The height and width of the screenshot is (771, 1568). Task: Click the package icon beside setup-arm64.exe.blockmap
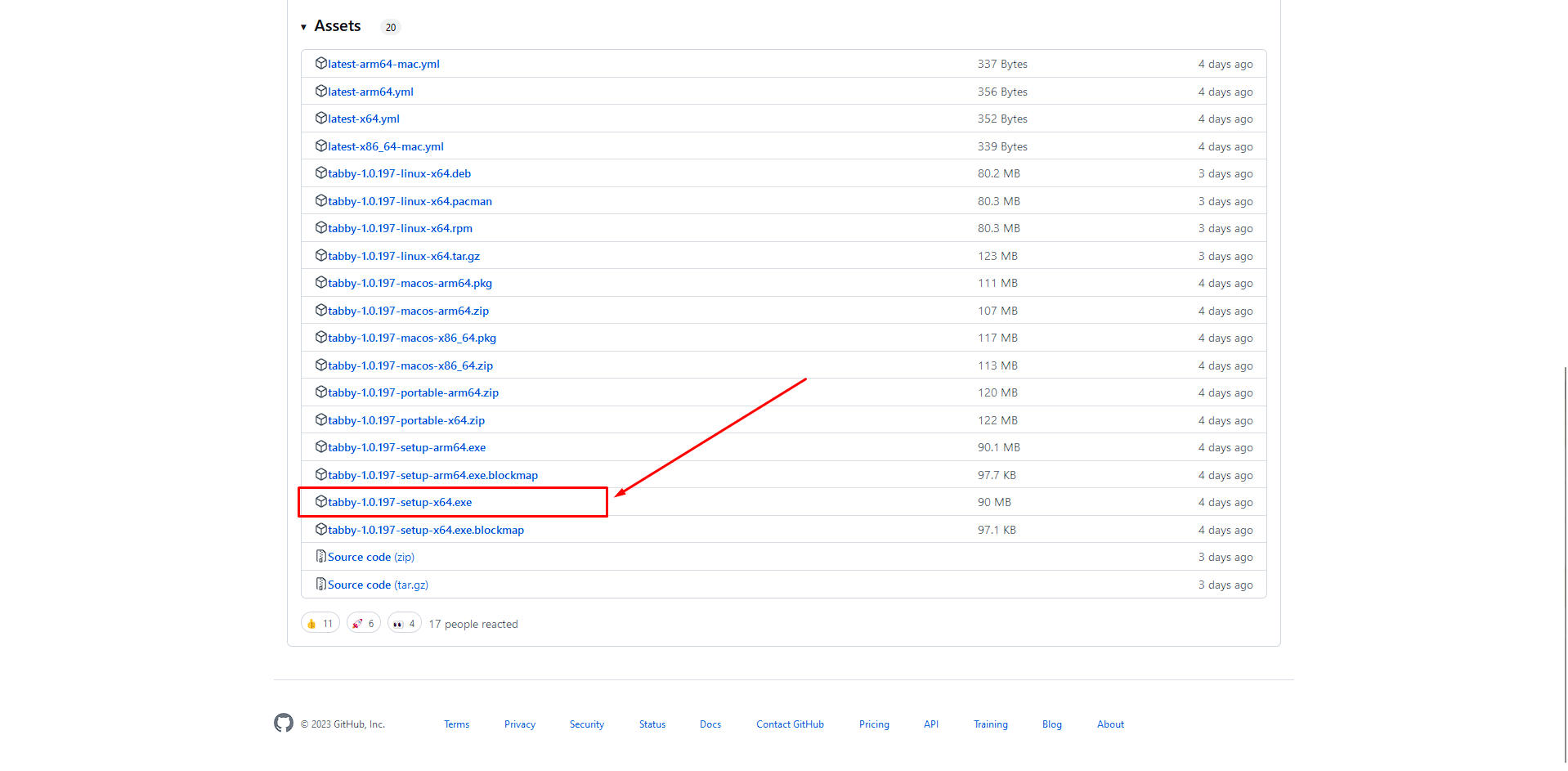pyautogui.click(x=321, y=474)
